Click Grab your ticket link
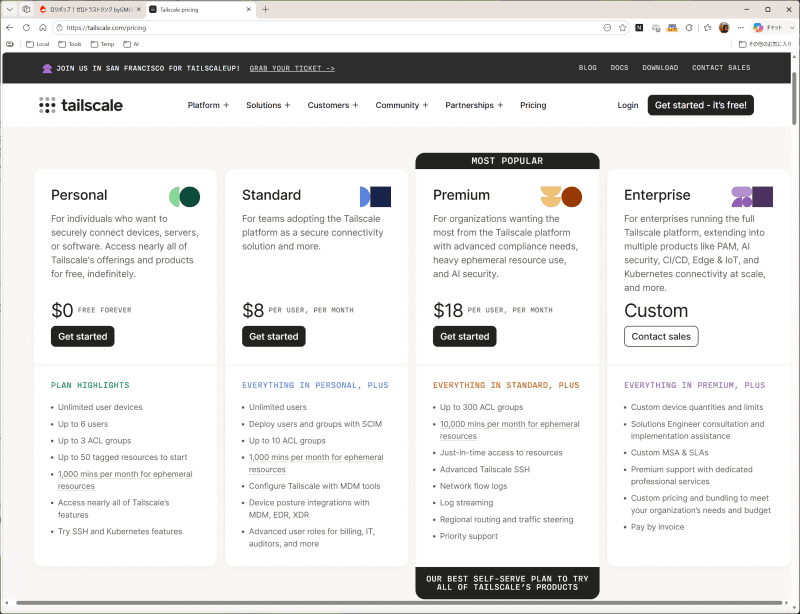800x614 pixels. [292, 68]
